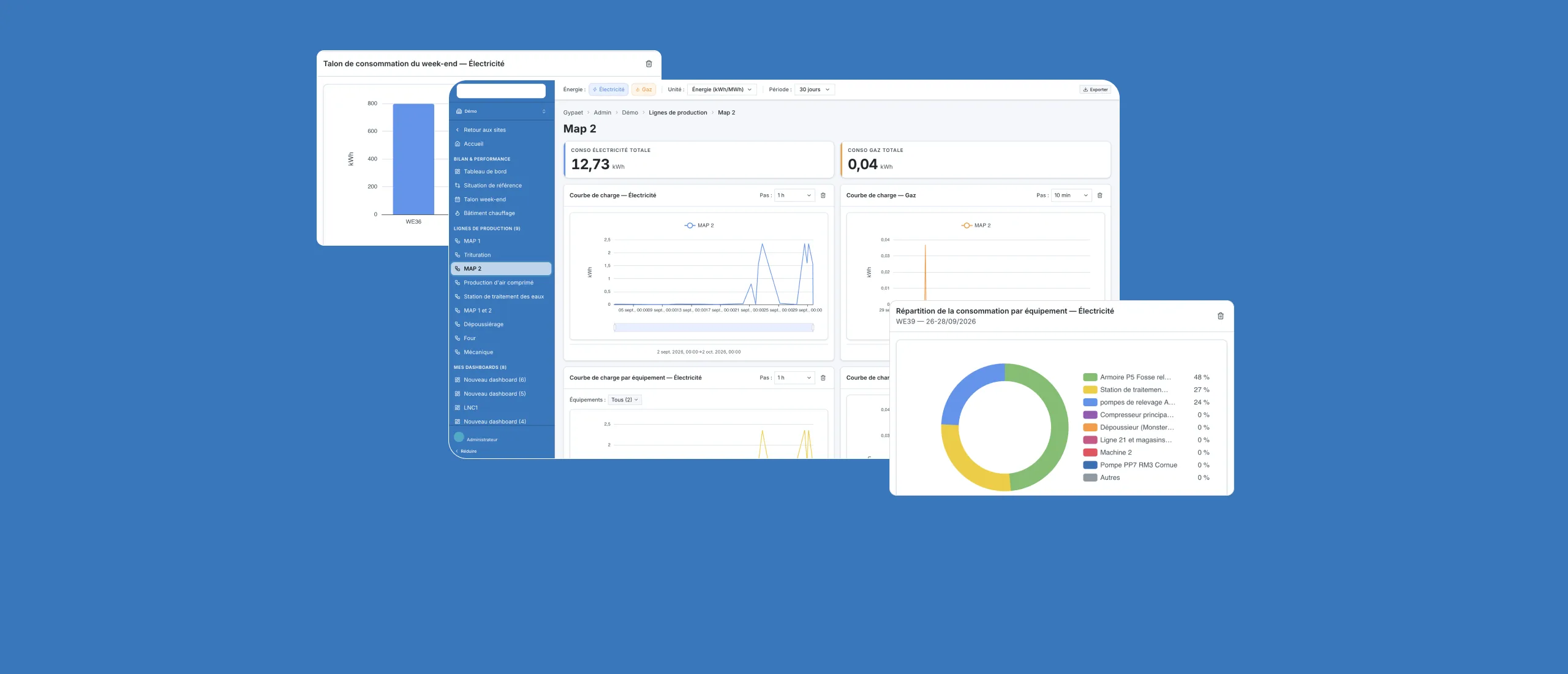Toggle MAP 2 legend in Électricité chart
Screen dimensions: 1568x674
click(699, 225)
